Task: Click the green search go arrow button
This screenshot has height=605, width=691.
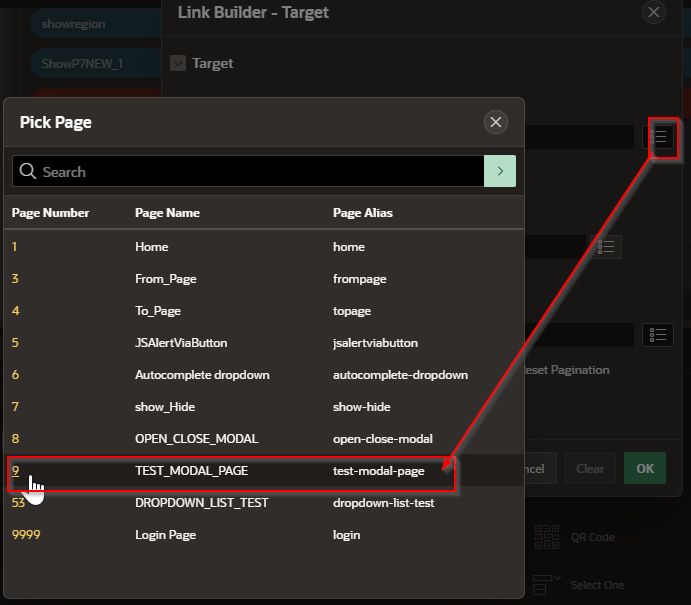Action: click(500, 171)
